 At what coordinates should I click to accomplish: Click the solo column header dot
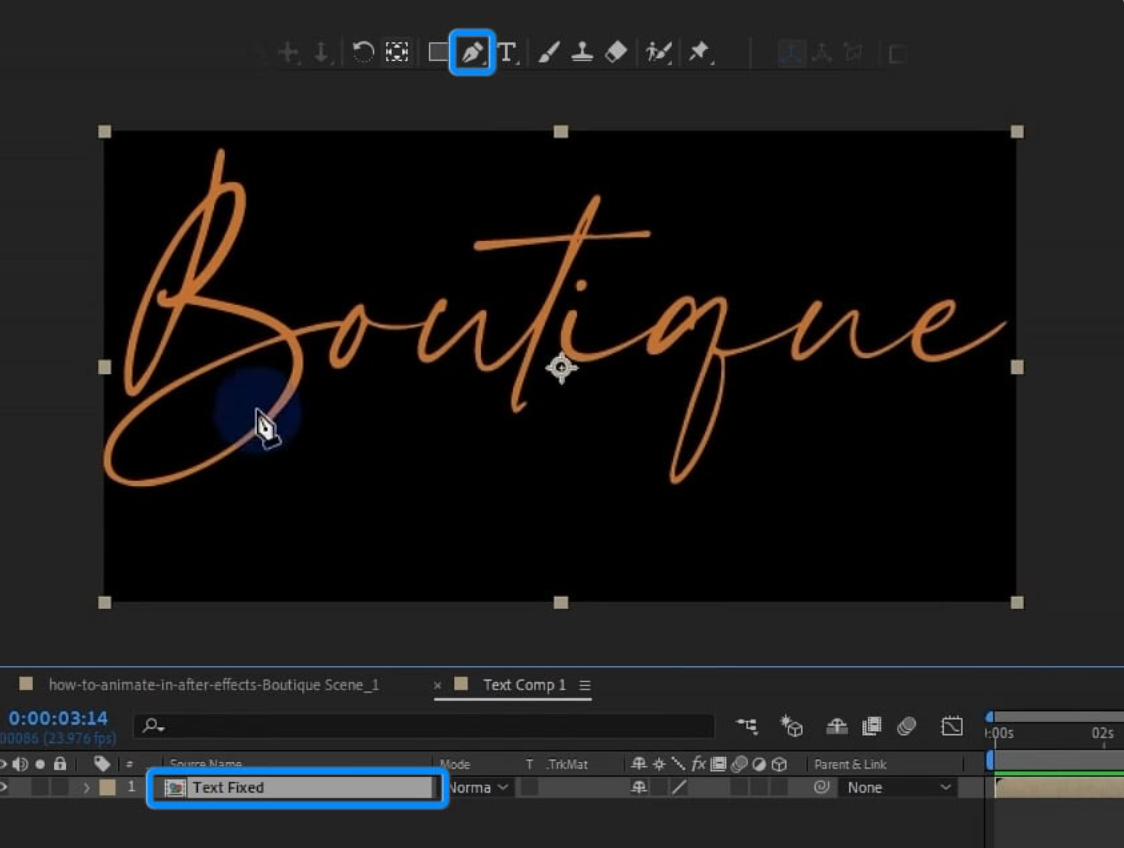pos(40,764)
